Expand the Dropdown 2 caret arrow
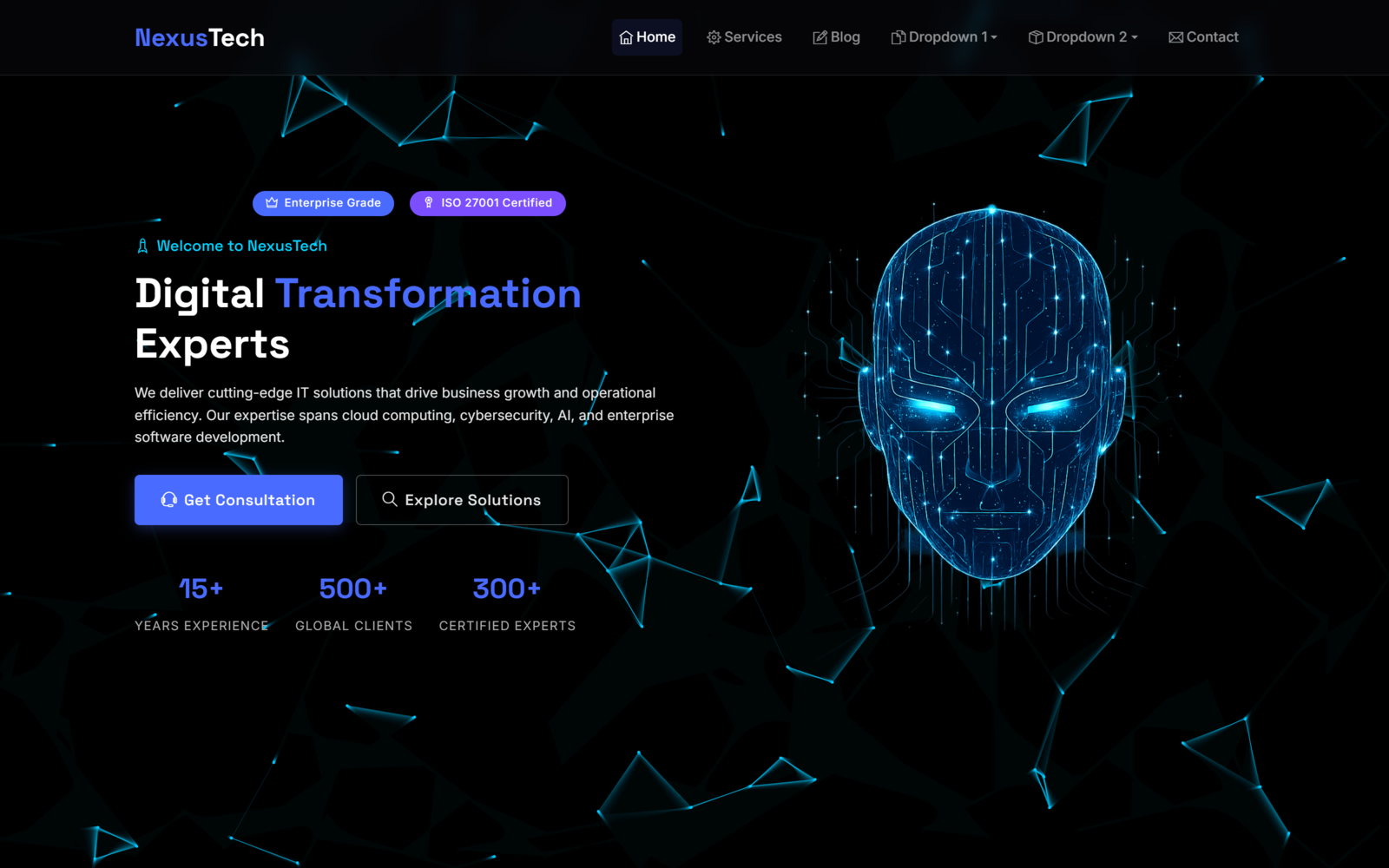Image resolution: width=1389 pixels, height=868 pixels. [1135, 37]
